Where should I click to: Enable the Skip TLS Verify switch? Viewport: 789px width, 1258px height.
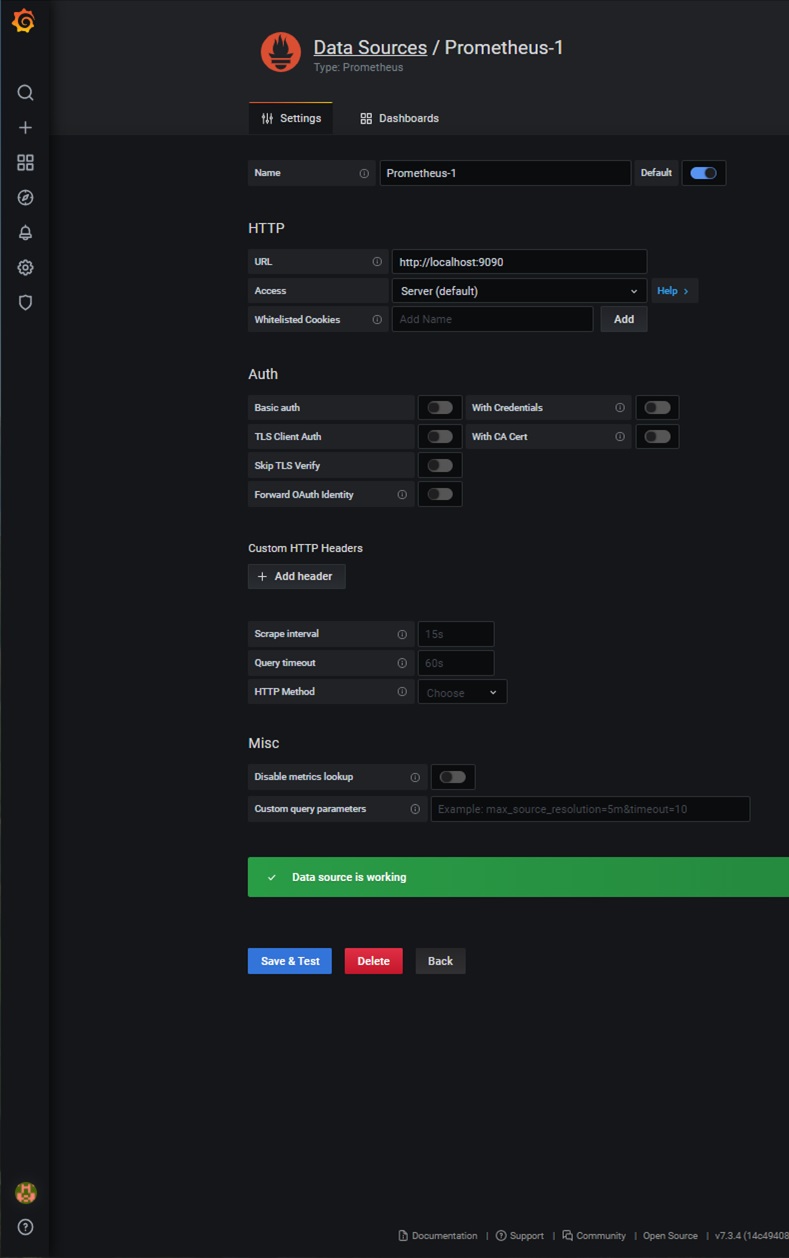(440, 466)
